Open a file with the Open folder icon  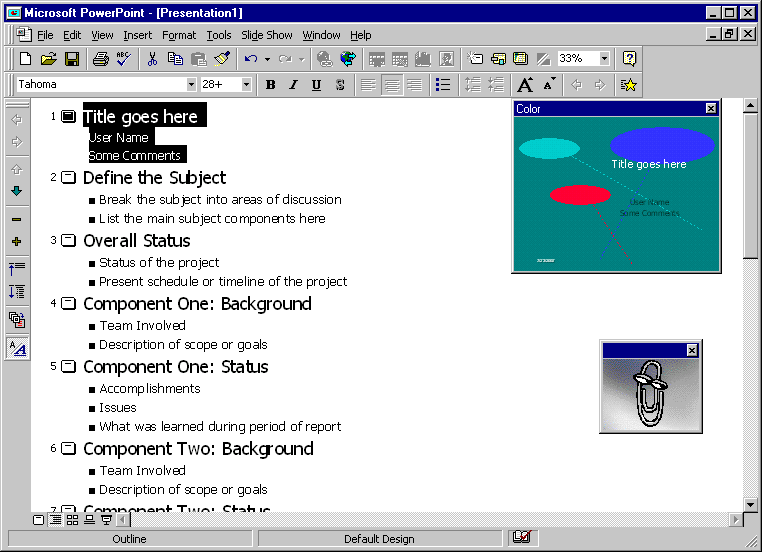coord(49,59)
